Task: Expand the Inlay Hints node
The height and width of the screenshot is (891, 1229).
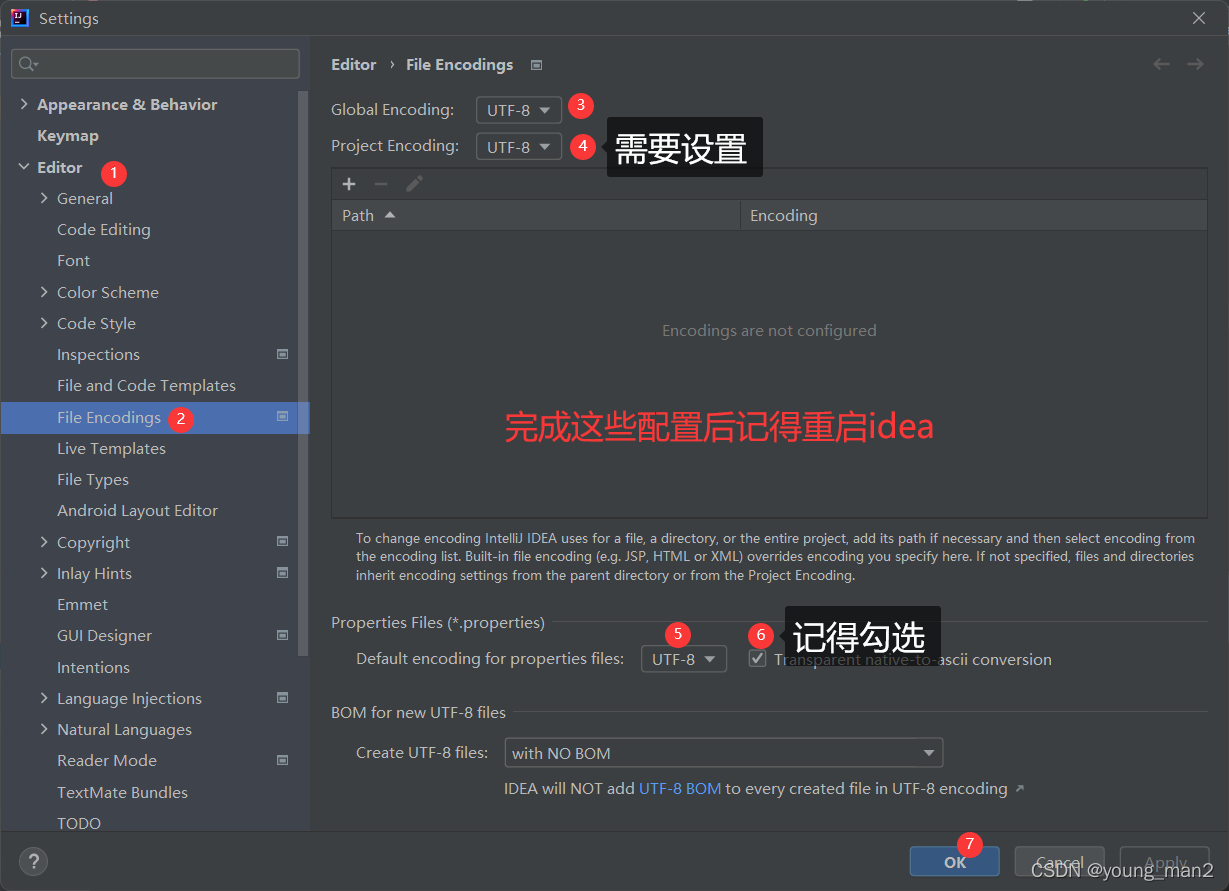Action: coord(44,573)
